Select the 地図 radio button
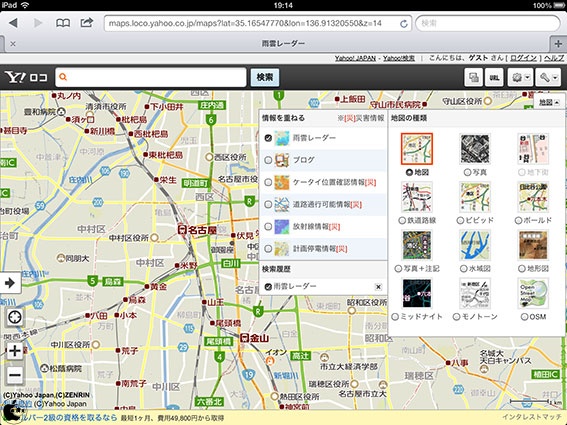This screenshot has height=425, width=567. (x=409, y=173)
